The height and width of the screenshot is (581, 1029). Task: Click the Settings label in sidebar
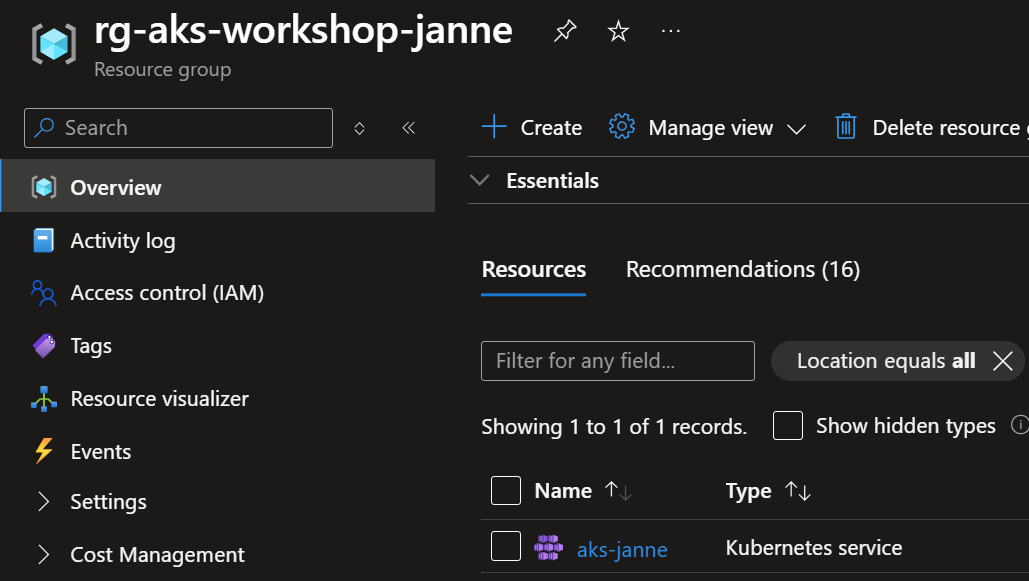pyautogui.click(x=108, y=502)
